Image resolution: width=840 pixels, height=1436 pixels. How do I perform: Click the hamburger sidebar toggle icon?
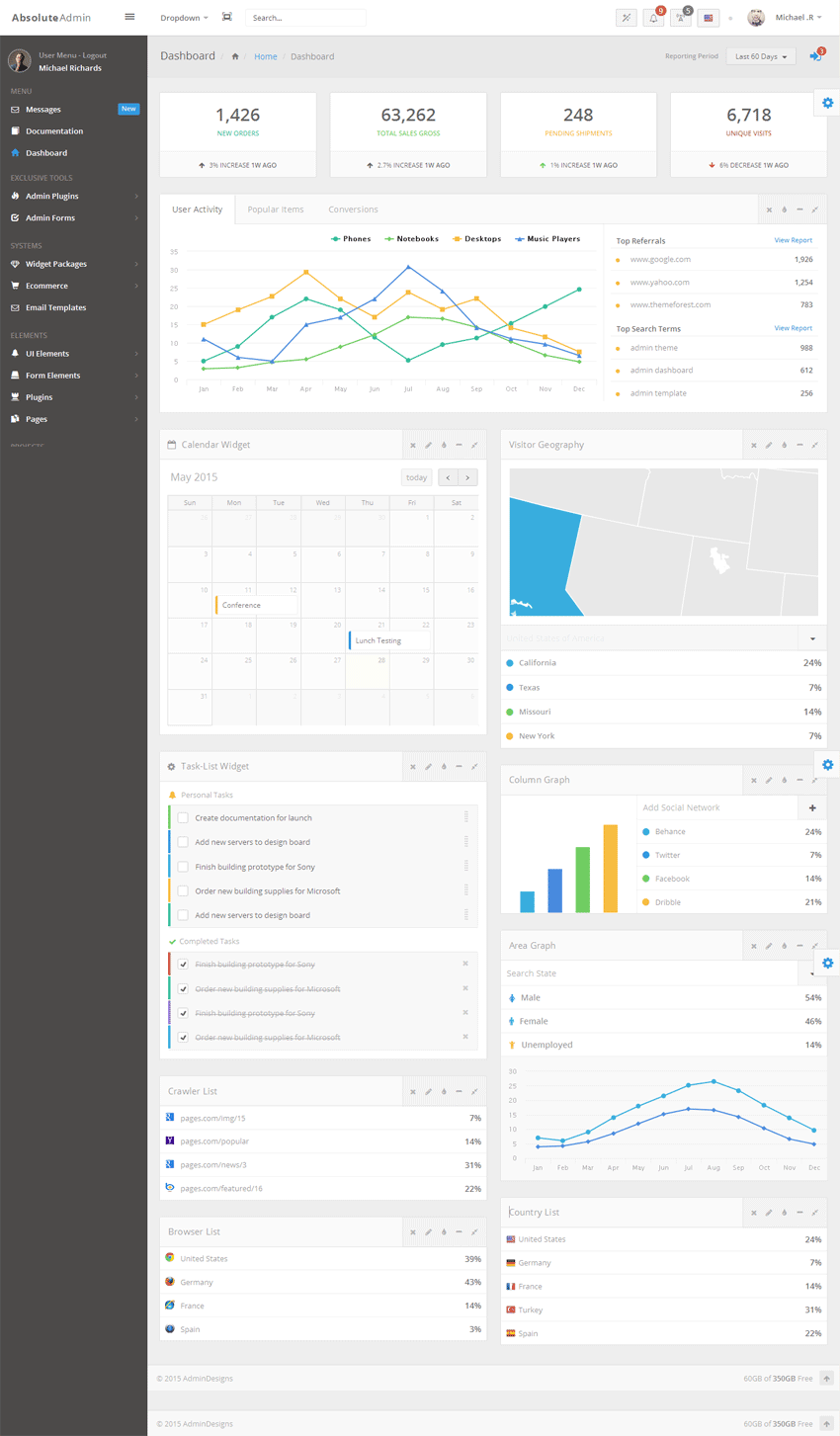coord(129,17)
